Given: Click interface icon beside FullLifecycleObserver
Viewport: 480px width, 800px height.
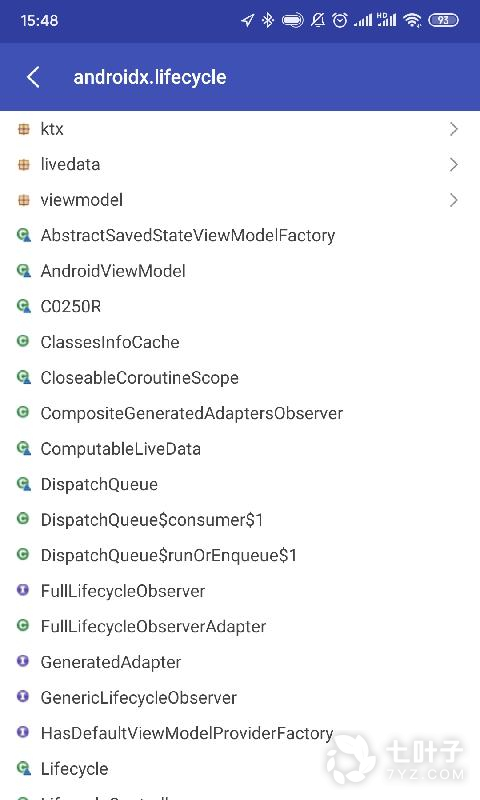Looking at the screenshot, I should click(x=23, y=590).
